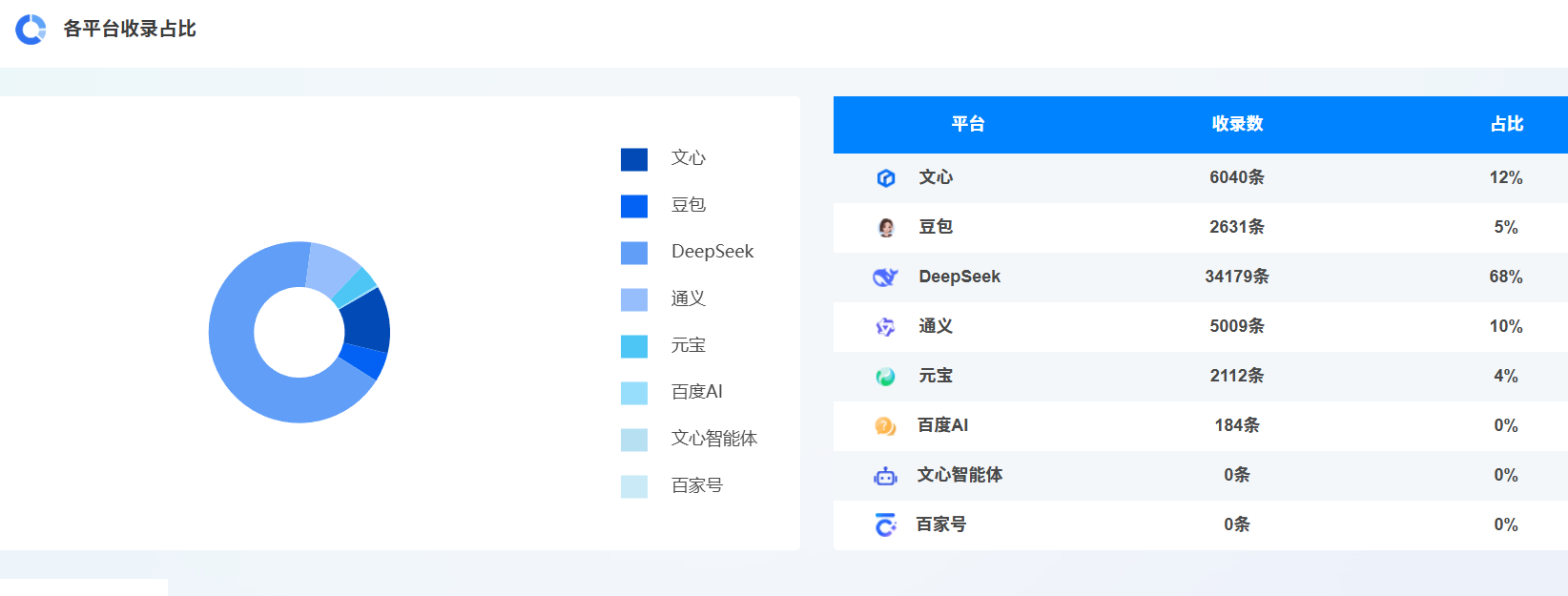Toggle the 豆包 legend color swatch
The width and height of the screenshot is (1568, 596).
coord(634,206)
